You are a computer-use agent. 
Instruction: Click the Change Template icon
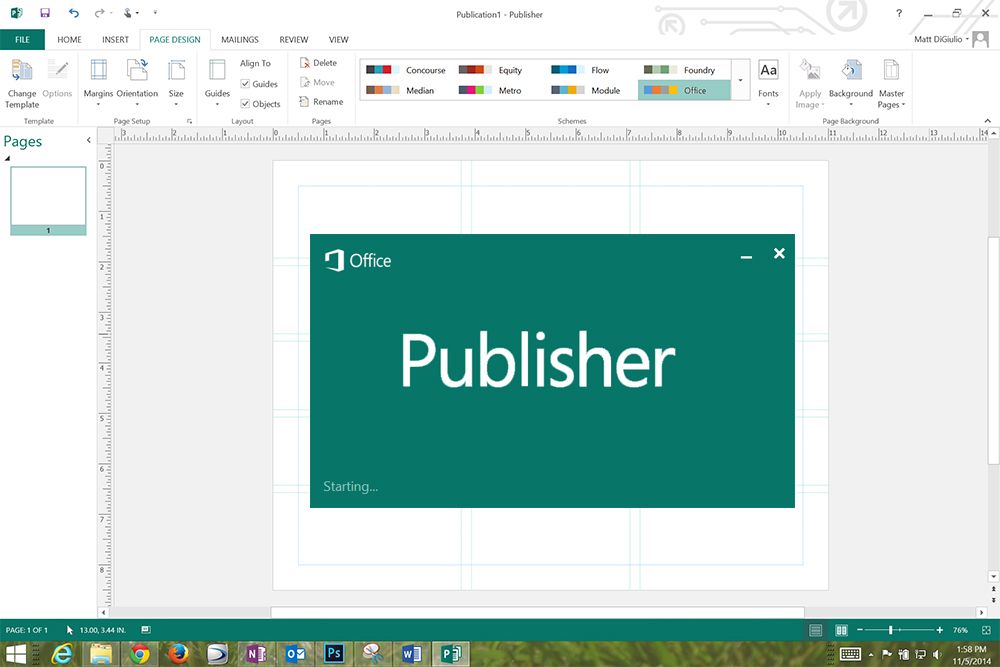click(x=22, y=72)
